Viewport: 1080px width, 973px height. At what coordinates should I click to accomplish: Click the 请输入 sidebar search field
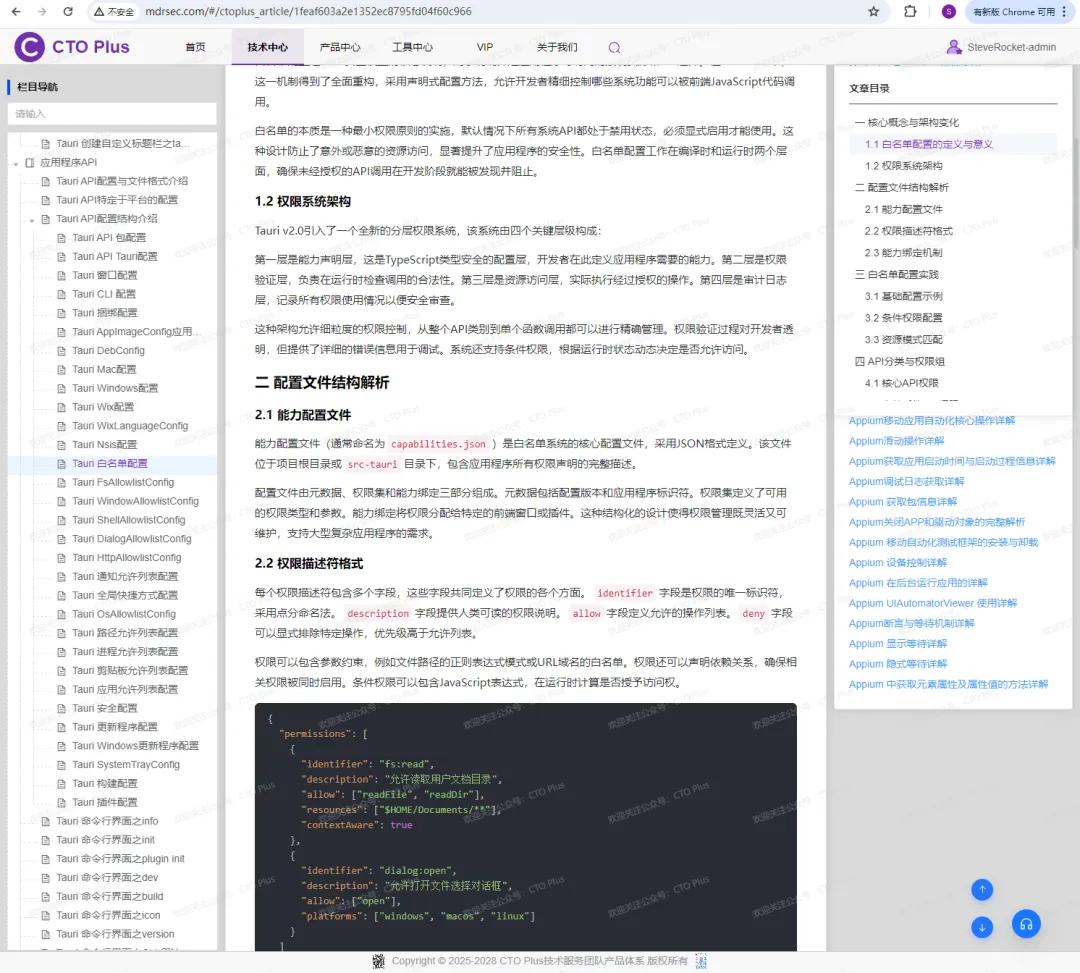tap(112, 114)
